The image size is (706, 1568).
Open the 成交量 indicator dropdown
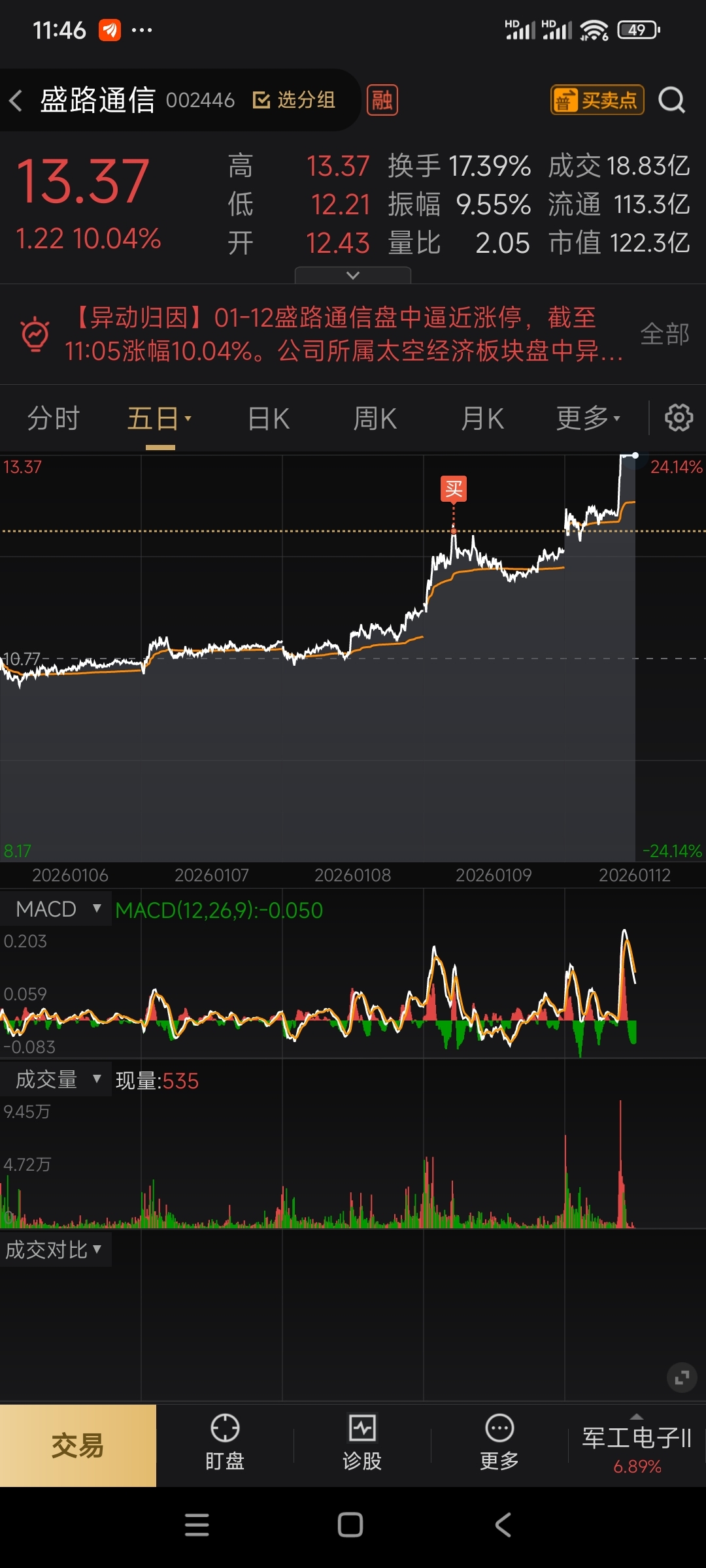(56, 1079)
